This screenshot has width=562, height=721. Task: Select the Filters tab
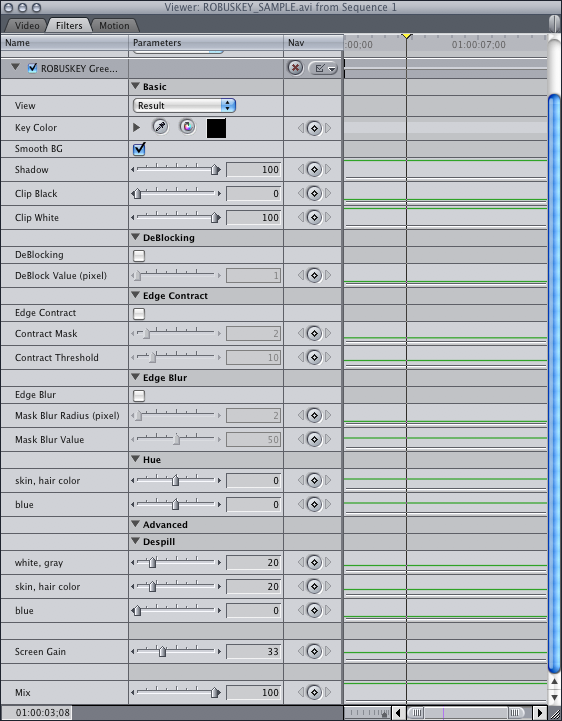tap(69, 26)
